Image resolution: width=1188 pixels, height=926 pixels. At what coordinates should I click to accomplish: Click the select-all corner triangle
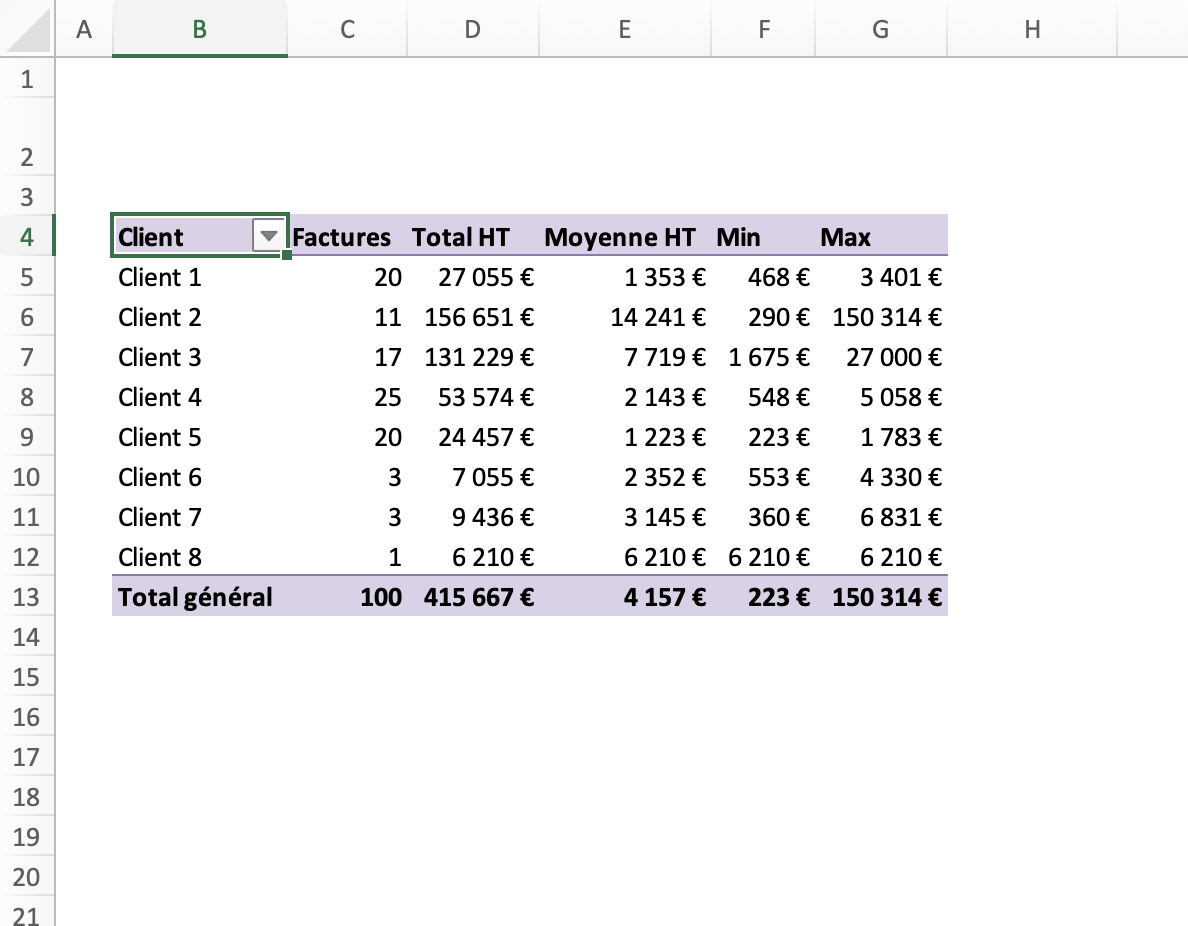pos(27,29)
